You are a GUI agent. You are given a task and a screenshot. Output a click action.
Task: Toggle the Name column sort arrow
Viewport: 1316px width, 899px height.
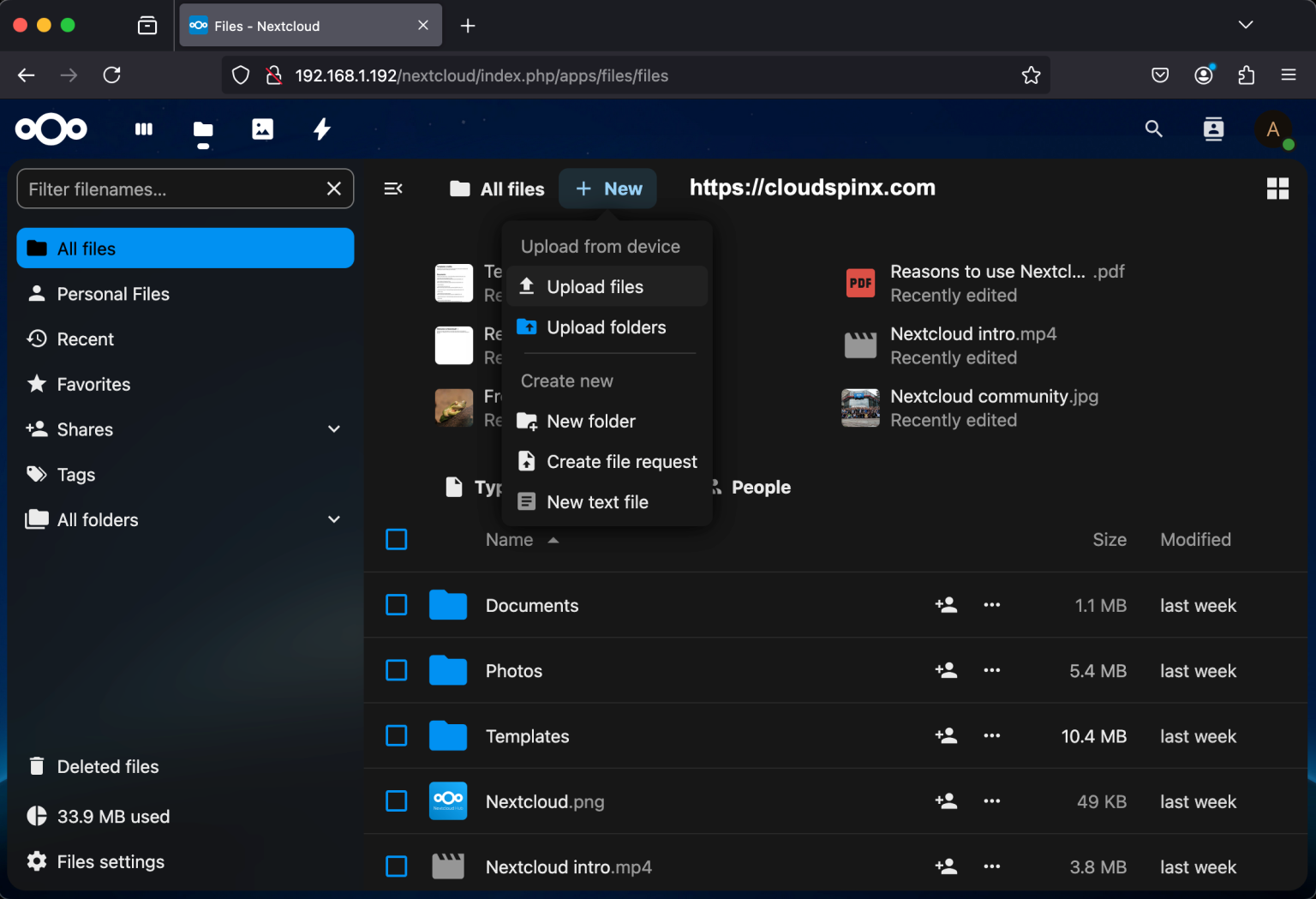point(553,540)
